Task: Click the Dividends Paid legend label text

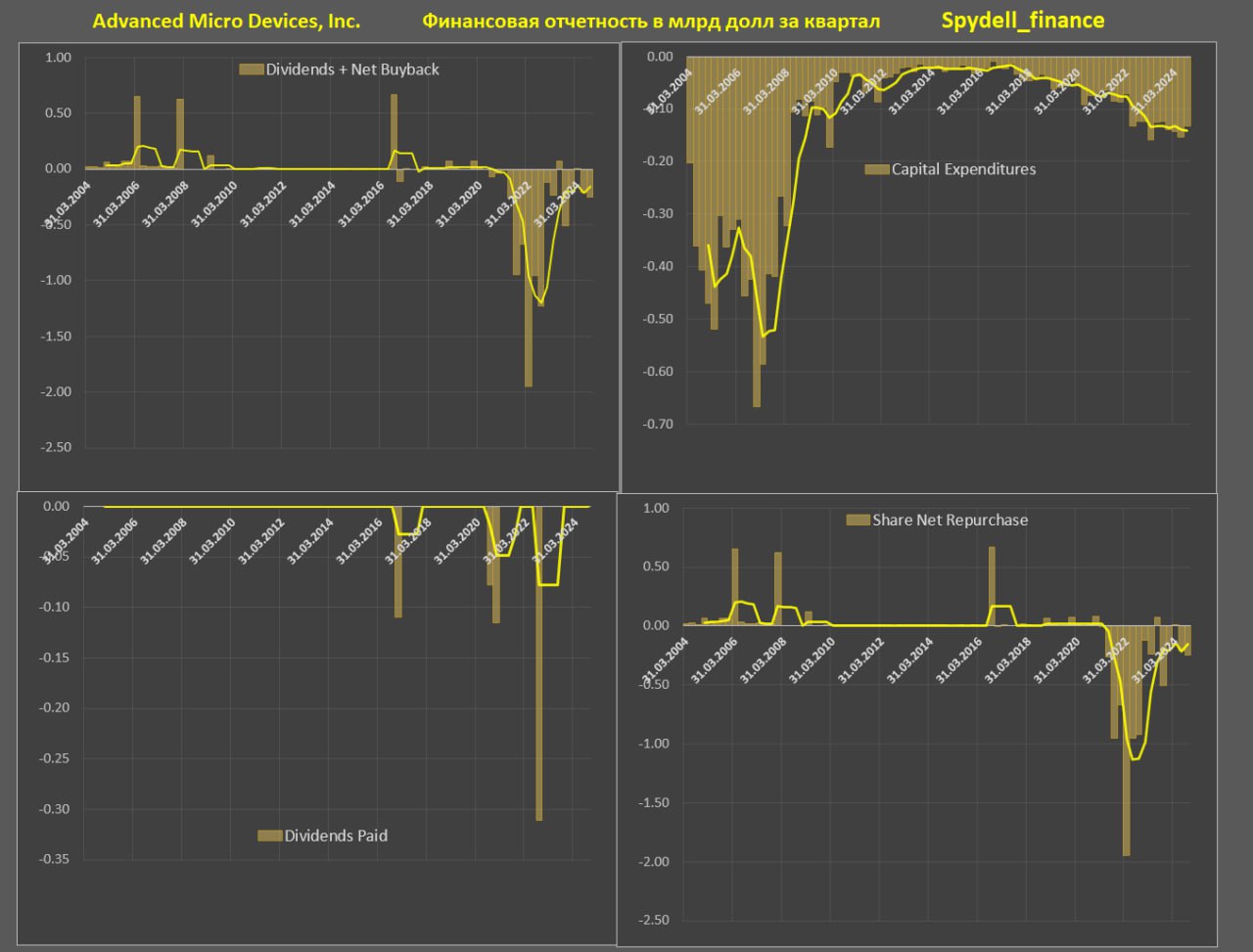Action: (x=336, y=836)
